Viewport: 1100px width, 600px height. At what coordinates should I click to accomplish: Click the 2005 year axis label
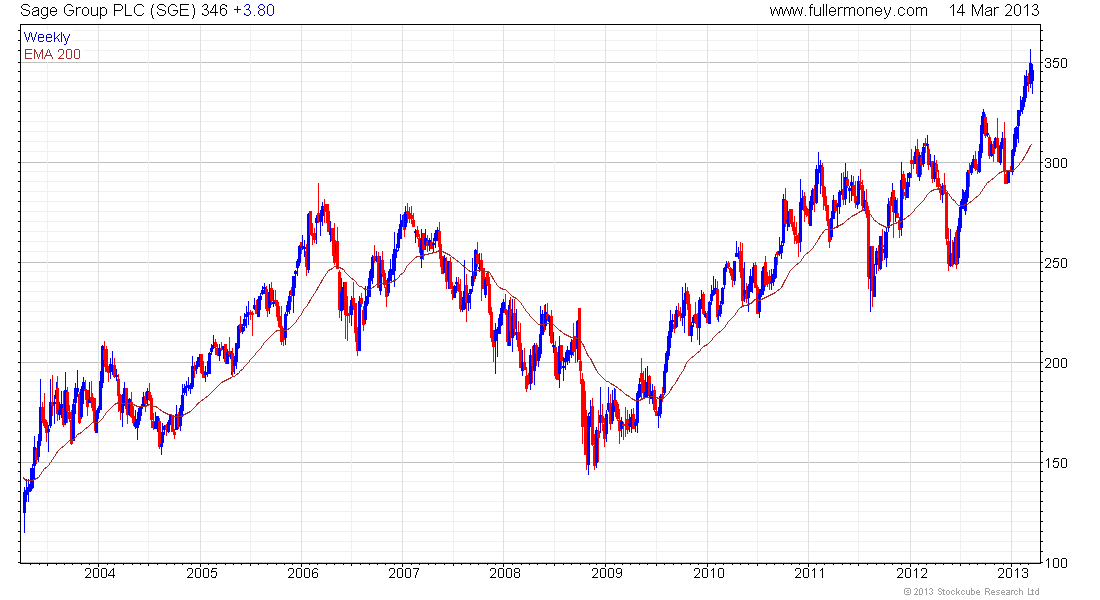tap(202, 573)
